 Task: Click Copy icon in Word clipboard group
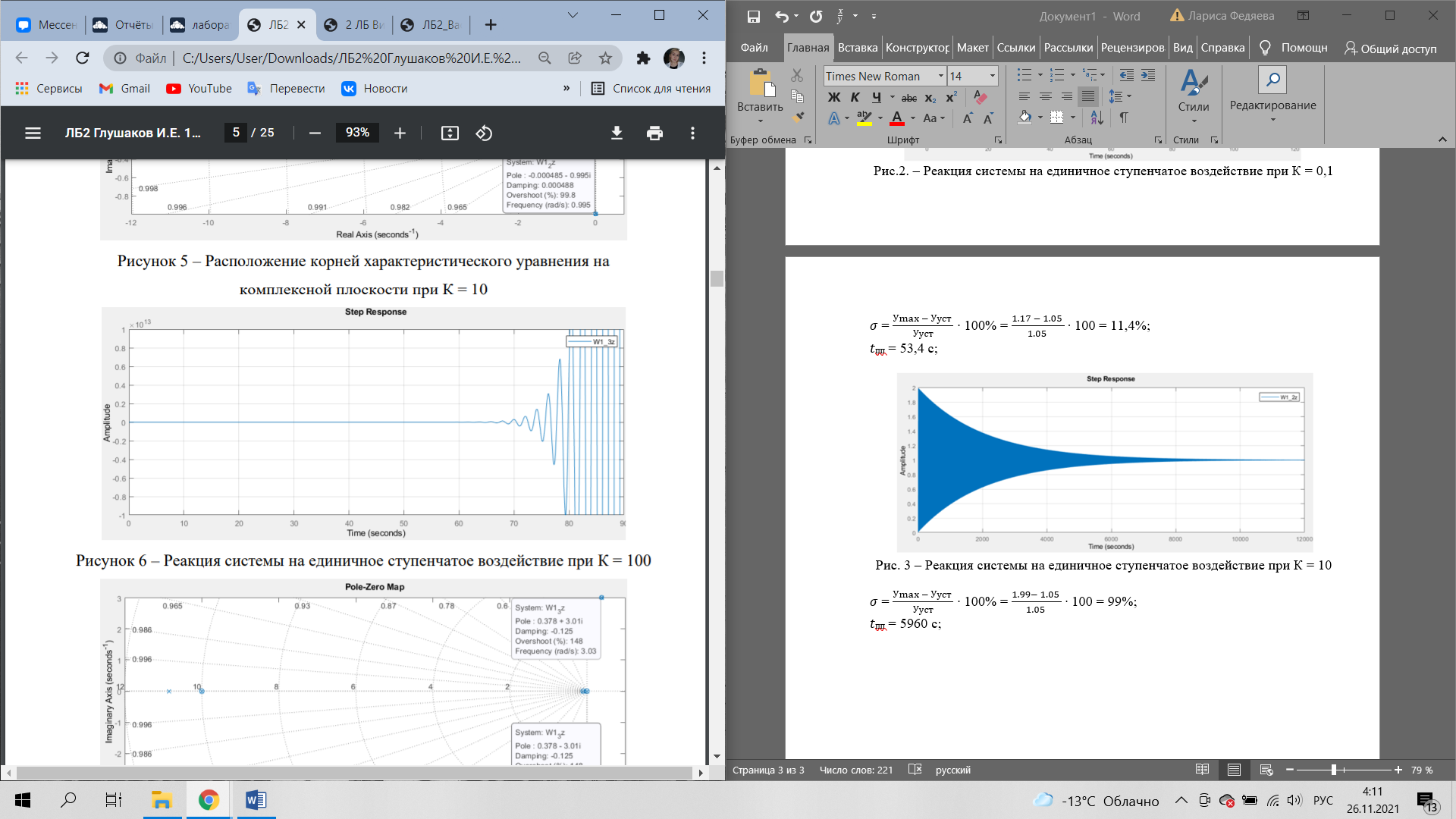797,96
